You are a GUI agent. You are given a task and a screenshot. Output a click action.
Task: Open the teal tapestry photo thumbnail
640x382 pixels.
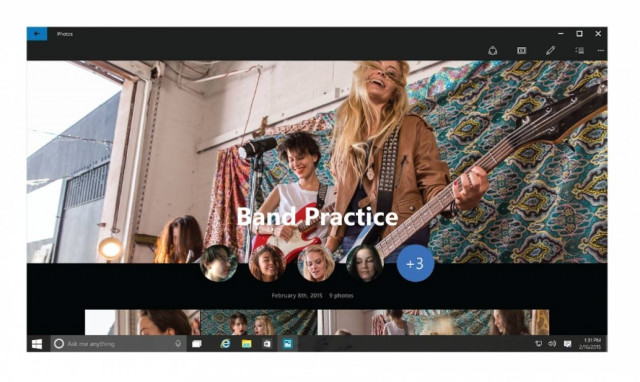[x=258, y=322]
